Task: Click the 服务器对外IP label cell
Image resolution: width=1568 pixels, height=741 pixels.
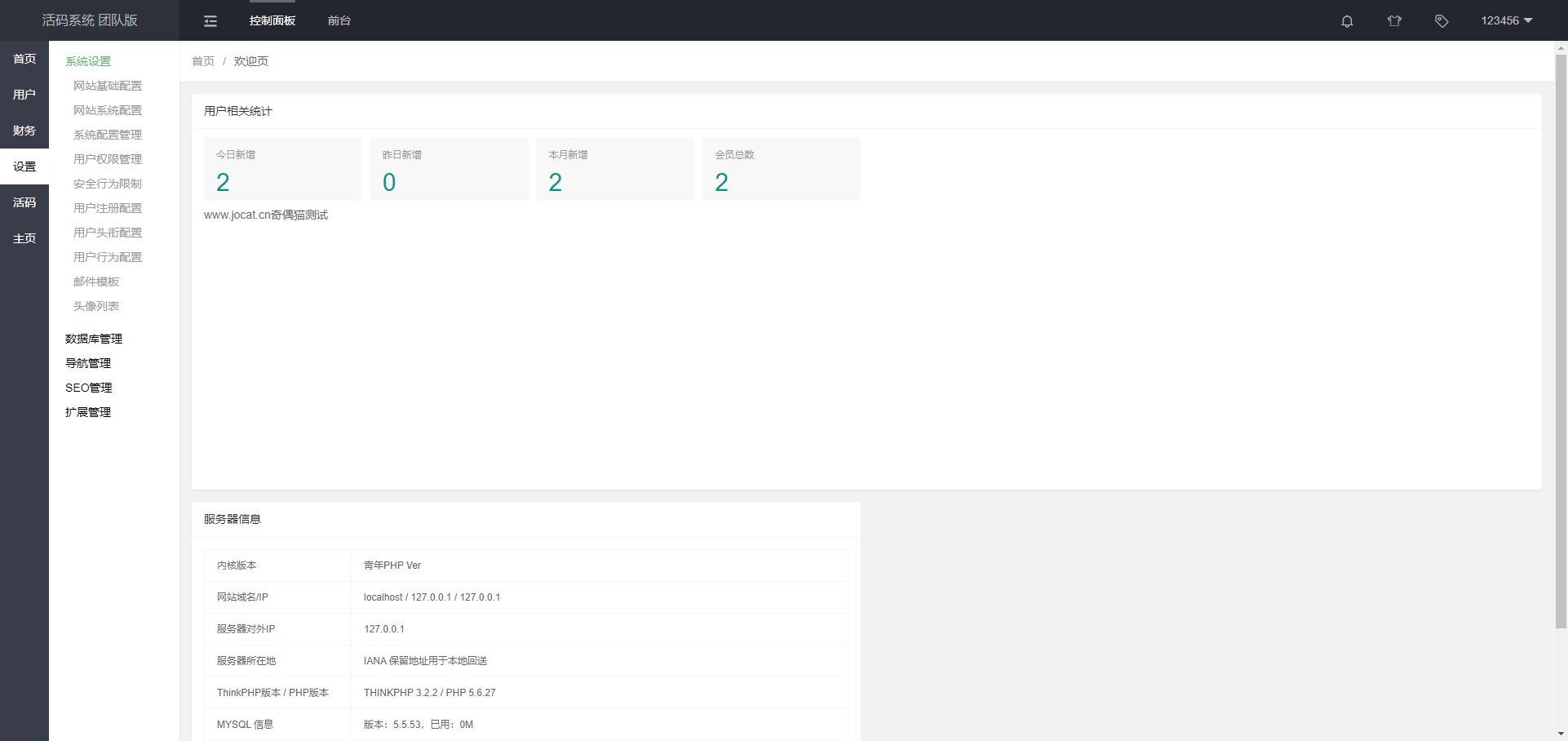Action: tap(277, 629)
